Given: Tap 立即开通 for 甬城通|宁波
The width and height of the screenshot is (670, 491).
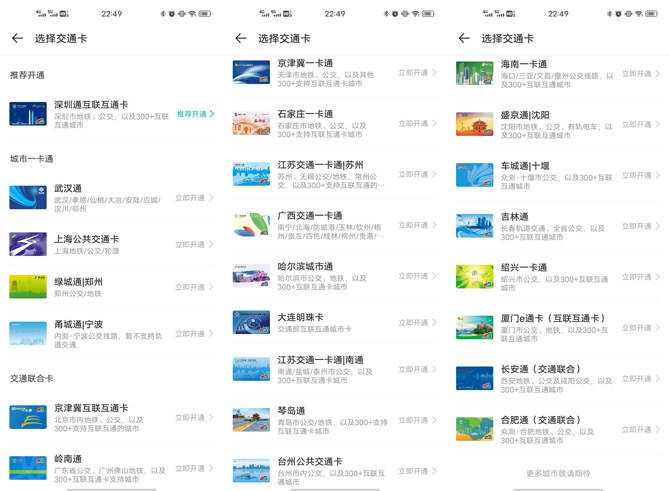Looking at the screenshot, I should [194, 334].
